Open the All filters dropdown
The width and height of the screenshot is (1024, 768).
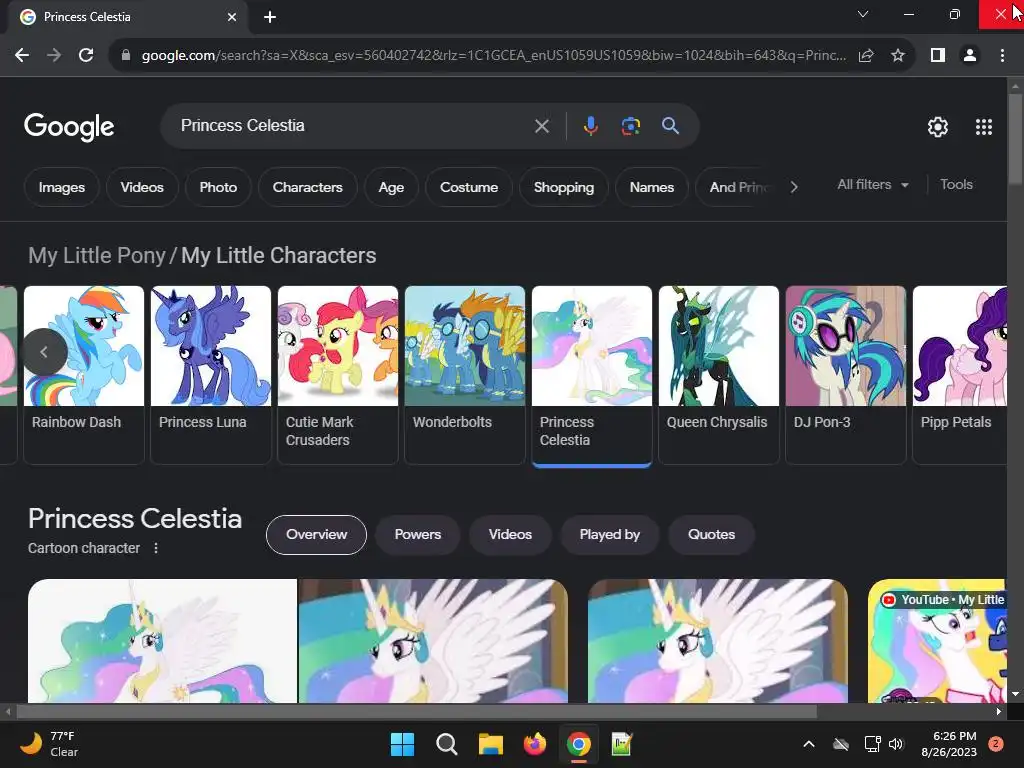coord(872,185)
